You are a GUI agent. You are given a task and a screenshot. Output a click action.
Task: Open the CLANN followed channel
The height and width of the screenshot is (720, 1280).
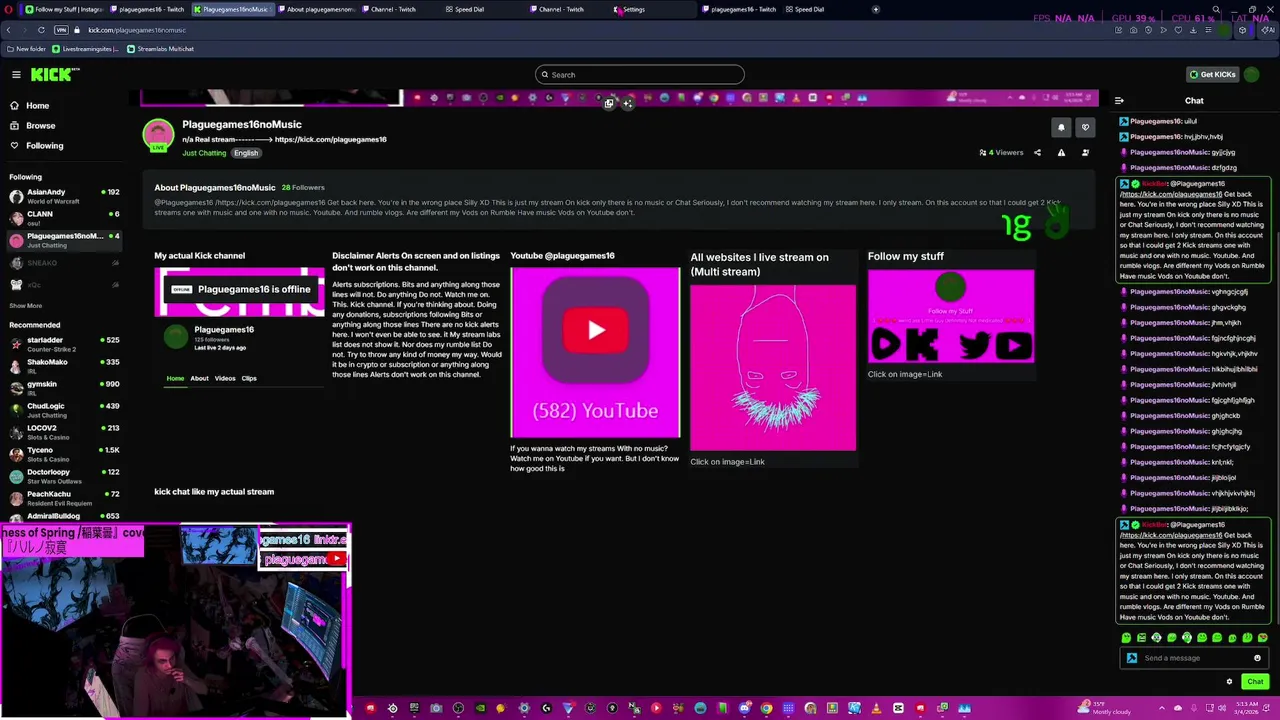pyautogui.click(x=63, y=217)
